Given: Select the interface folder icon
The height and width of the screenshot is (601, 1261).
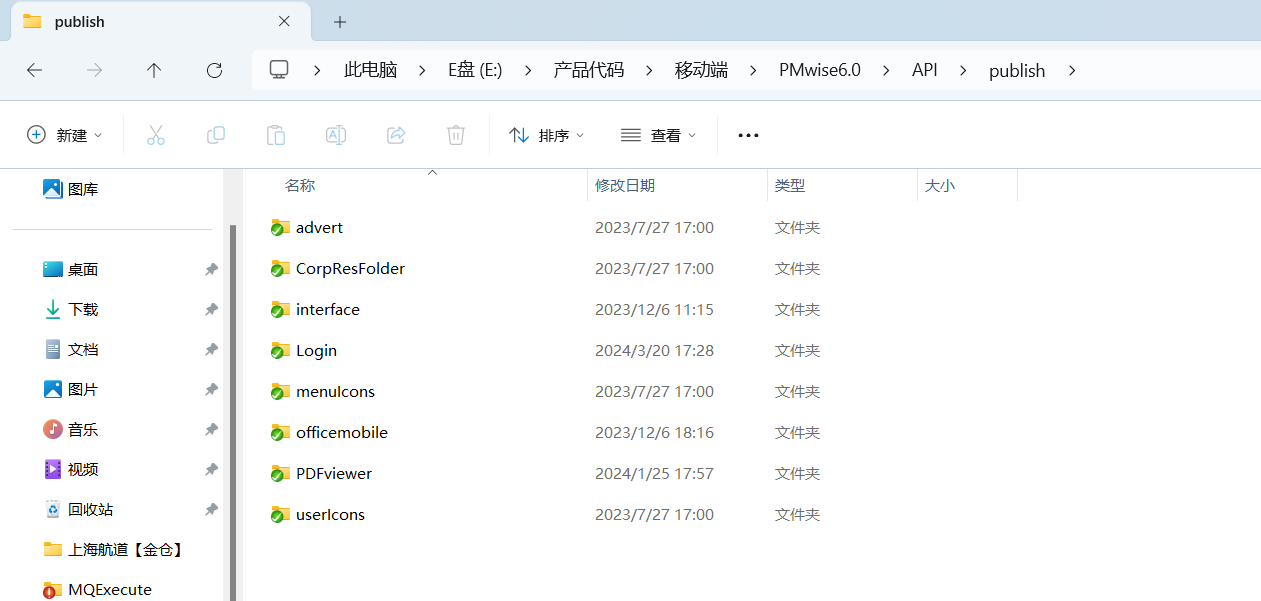Looking at the screenshot, I should pyautogui.click(x=280, y=310).
